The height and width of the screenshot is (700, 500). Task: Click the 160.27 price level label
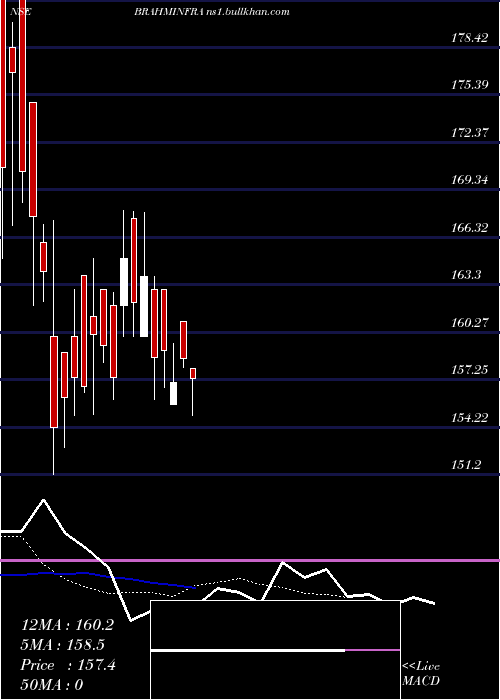coord(469,322)
